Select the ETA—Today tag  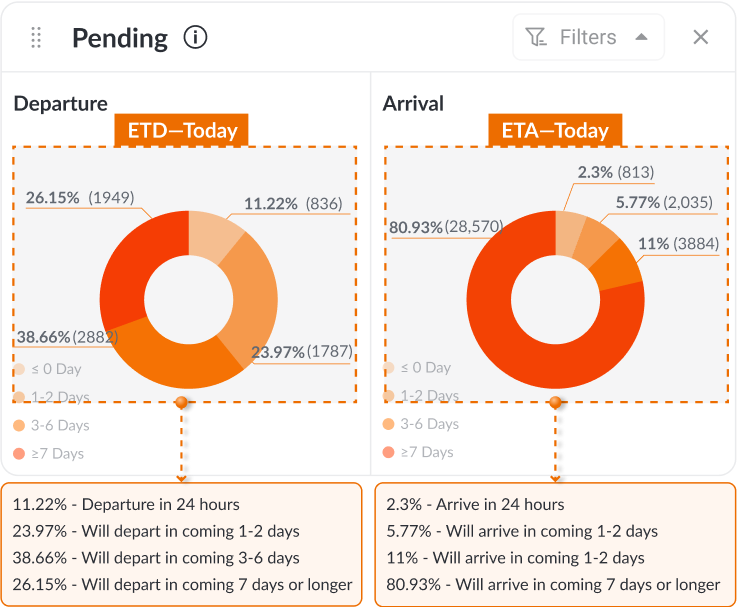point(555,131)
